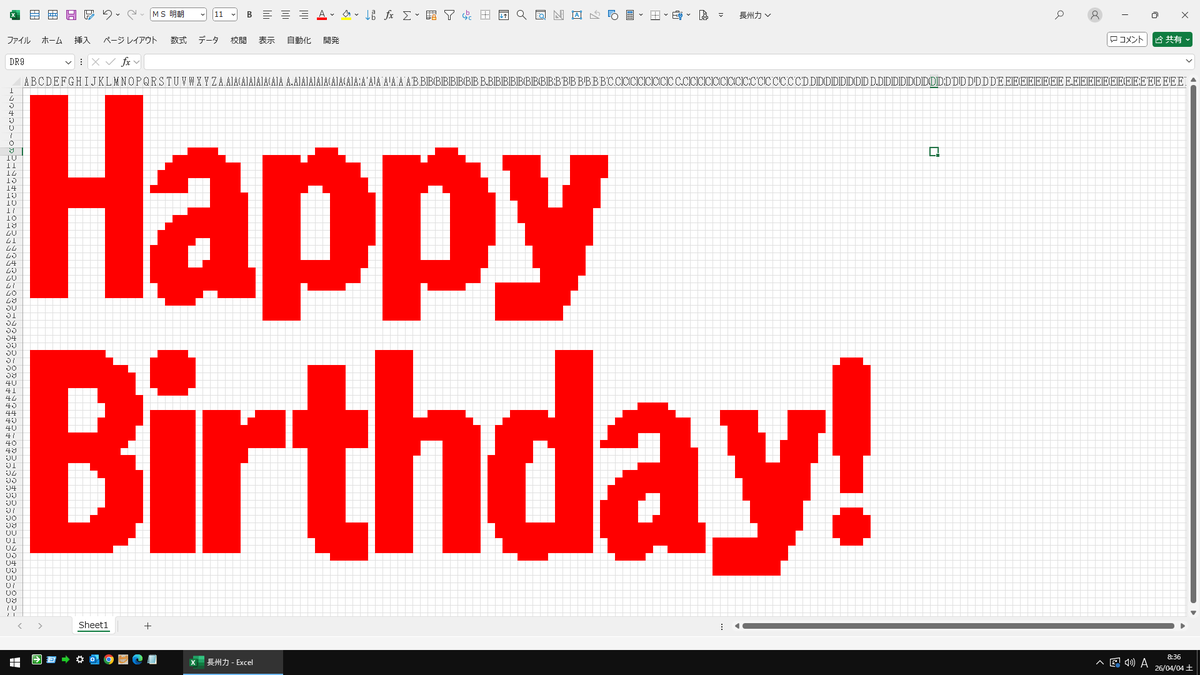The image size is (1200, 675).
Task: Open Customize Quick Access Toolbar dropdown
Action: (x=723, y=15)
